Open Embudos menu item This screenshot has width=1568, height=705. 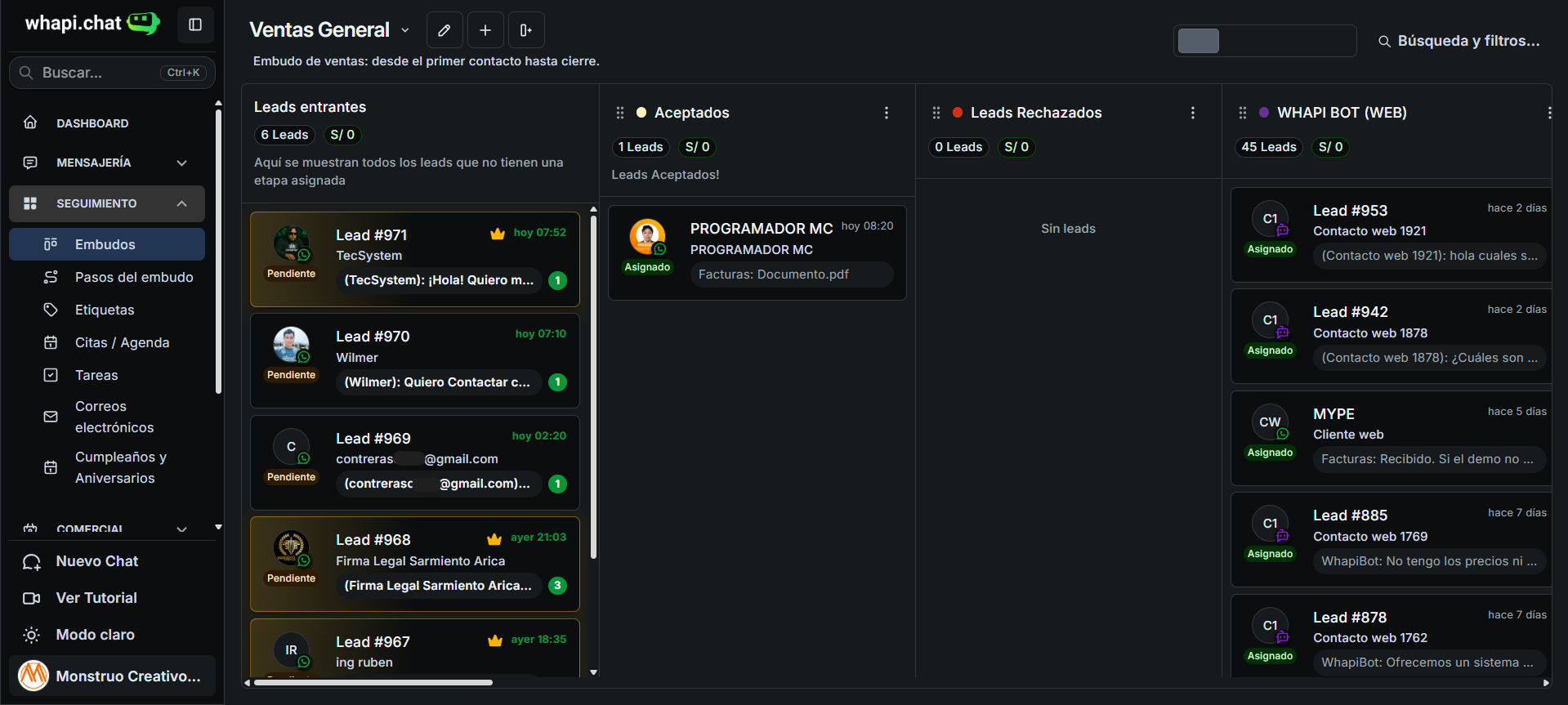(x=107, y=244)
